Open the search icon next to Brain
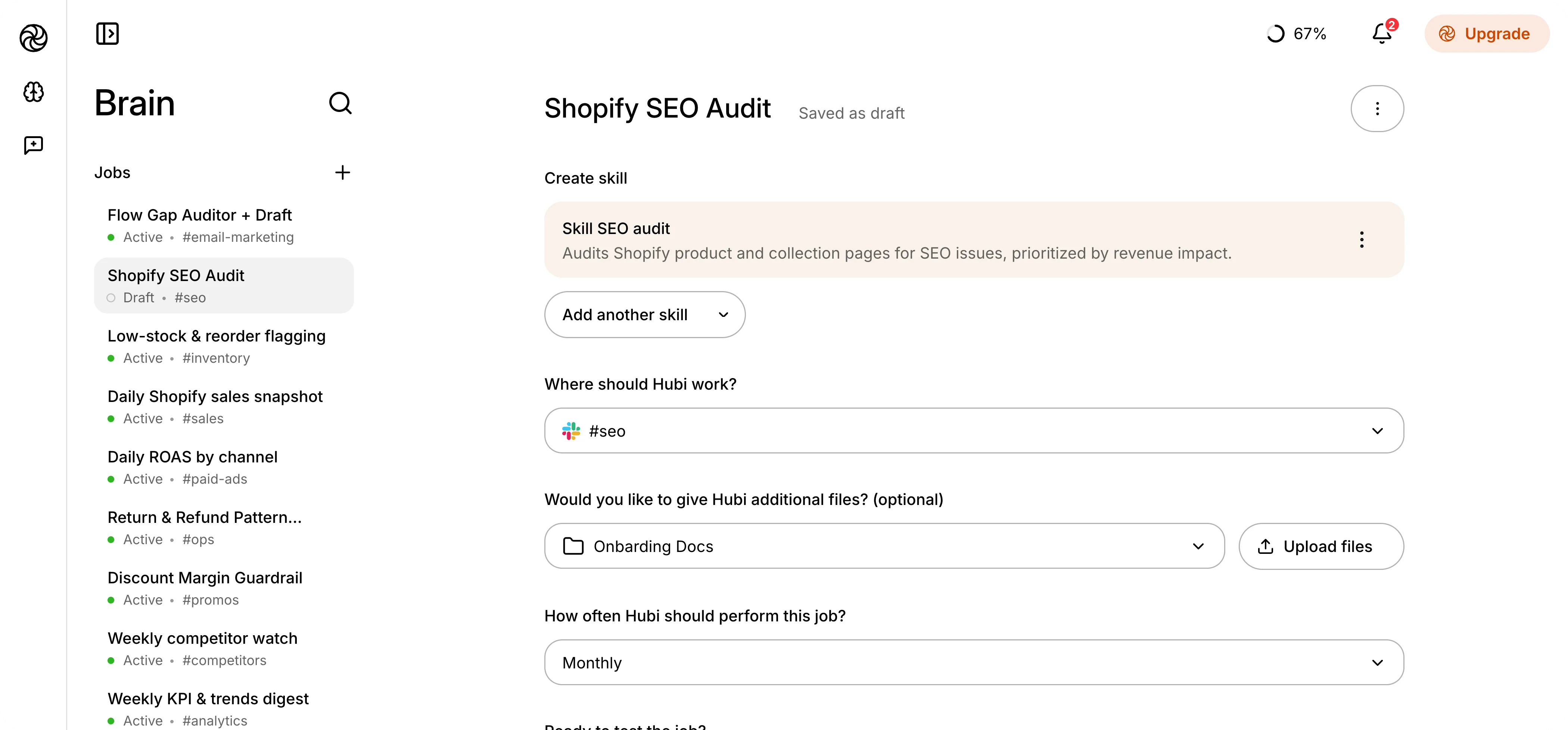 [x=341, y=103]
